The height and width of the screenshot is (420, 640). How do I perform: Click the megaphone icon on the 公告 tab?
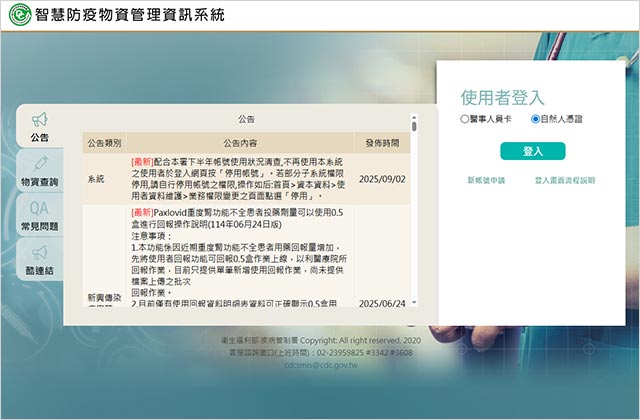[40, 120]
